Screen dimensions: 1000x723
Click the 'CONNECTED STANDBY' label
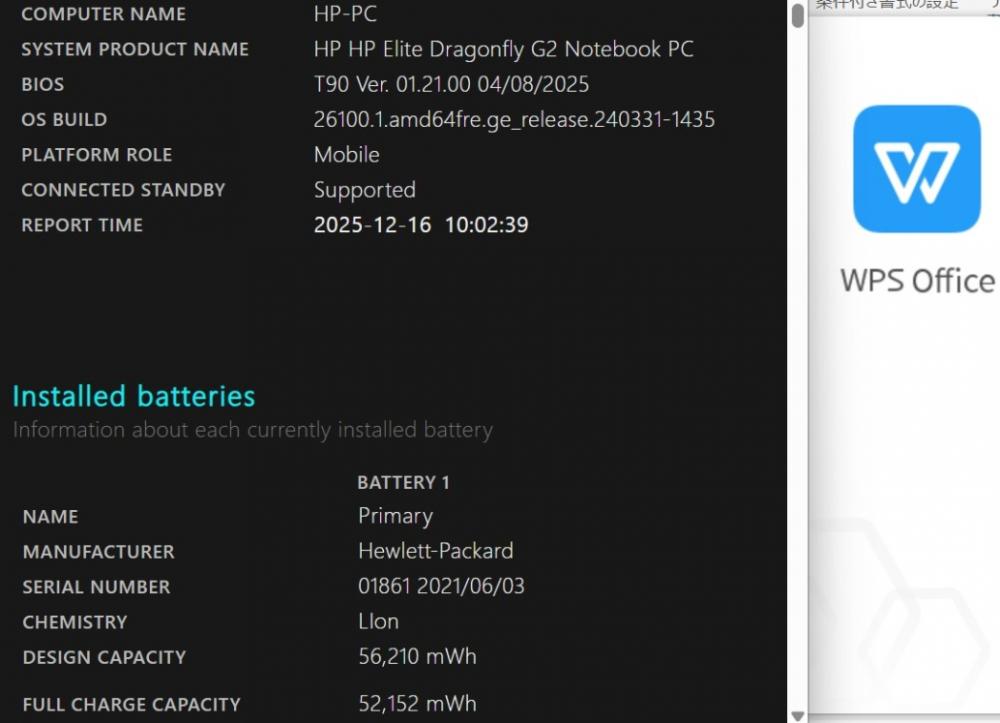(x=123, y=190)
